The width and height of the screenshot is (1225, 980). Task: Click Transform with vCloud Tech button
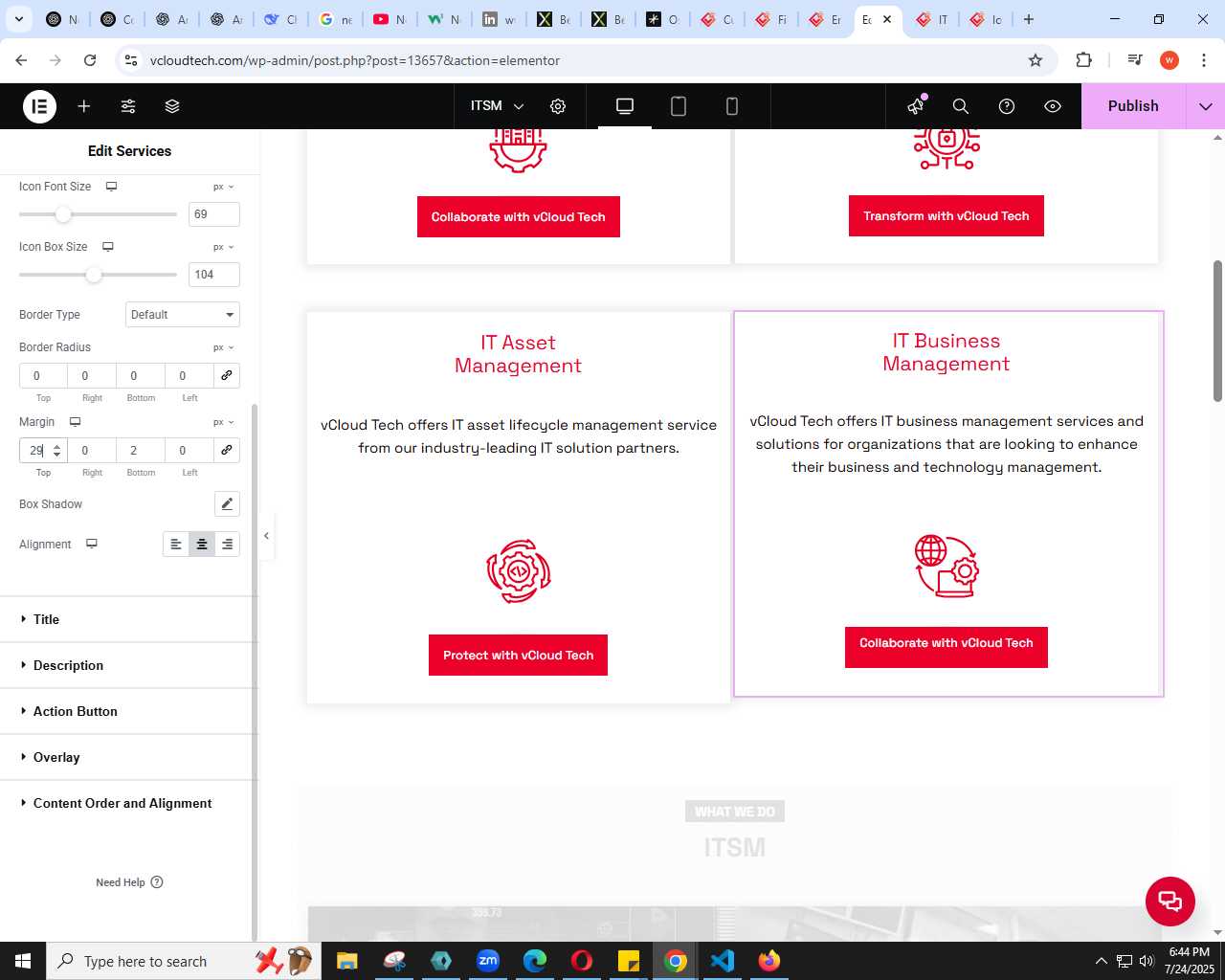[x=947, y=216]
